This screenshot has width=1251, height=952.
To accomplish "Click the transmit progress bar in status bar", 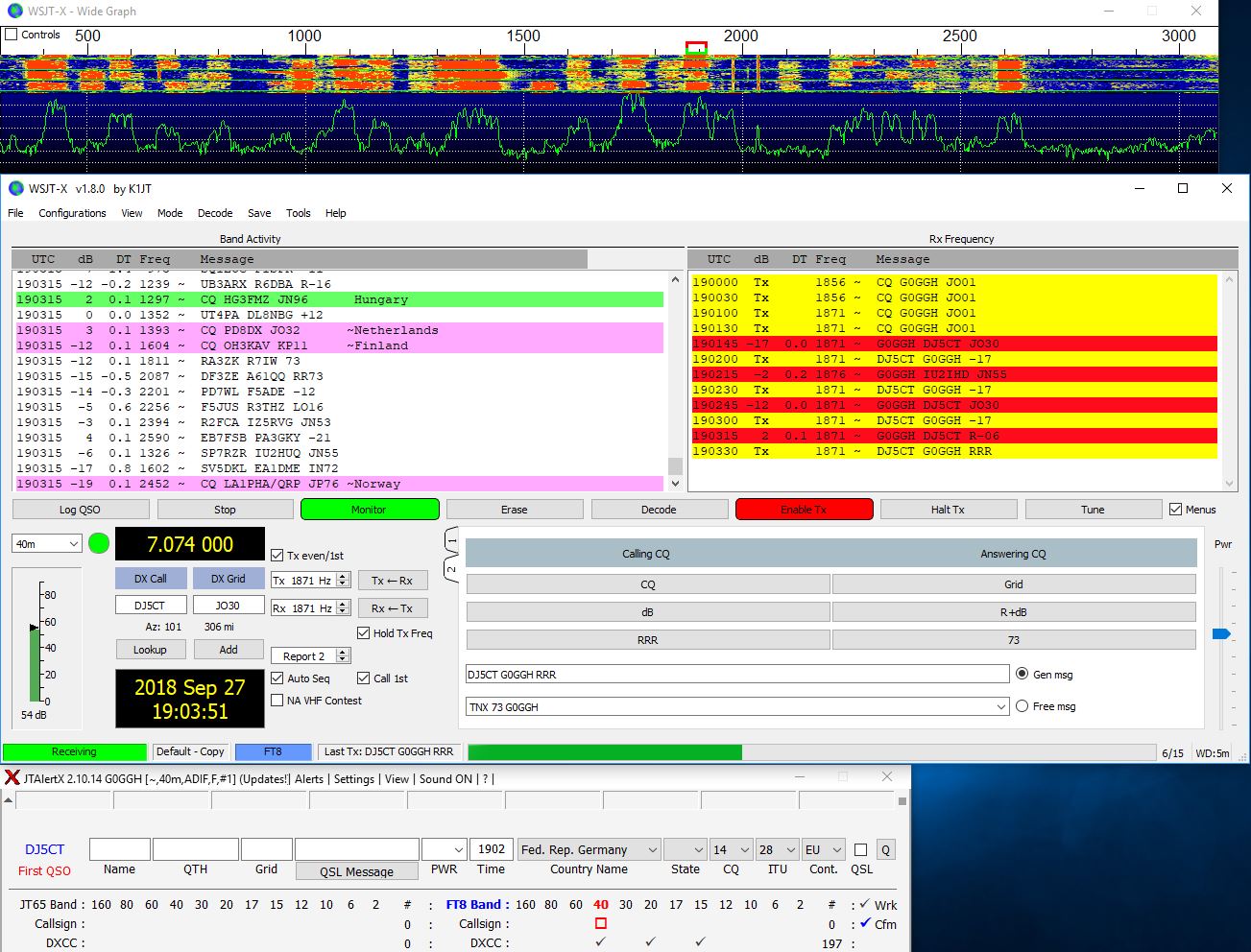I will pyautogui.click(x=811, y=752).
